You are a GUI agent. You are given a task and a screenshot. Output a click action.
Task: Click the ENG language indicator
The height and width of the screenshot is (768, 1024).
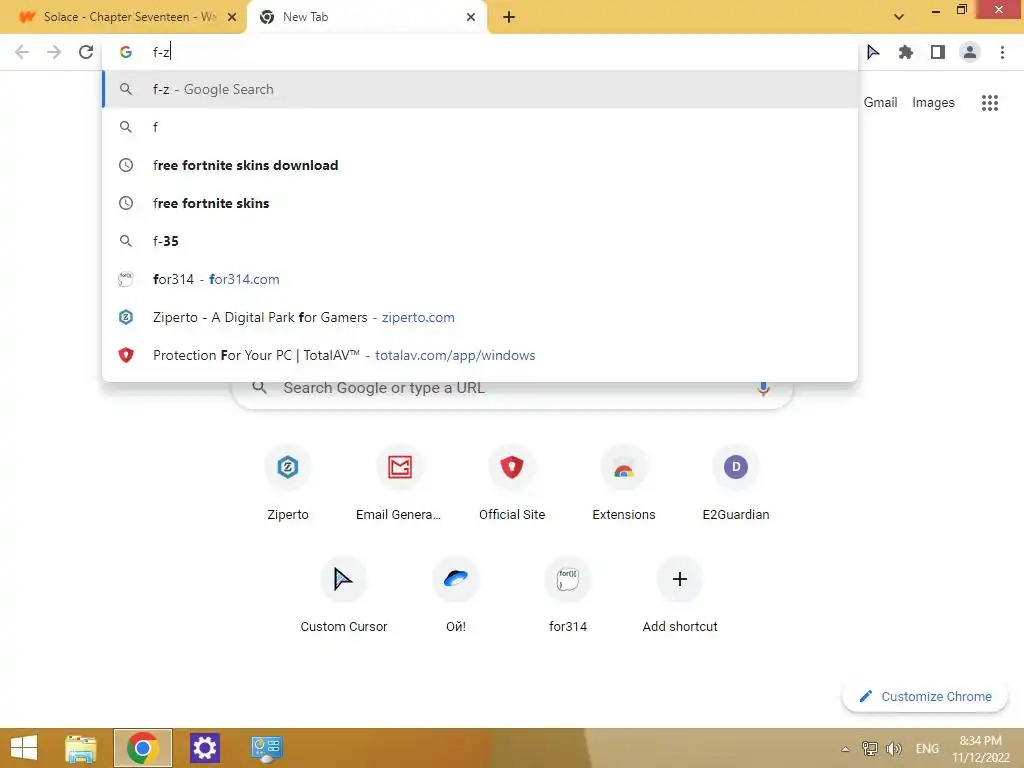[927, 748]
